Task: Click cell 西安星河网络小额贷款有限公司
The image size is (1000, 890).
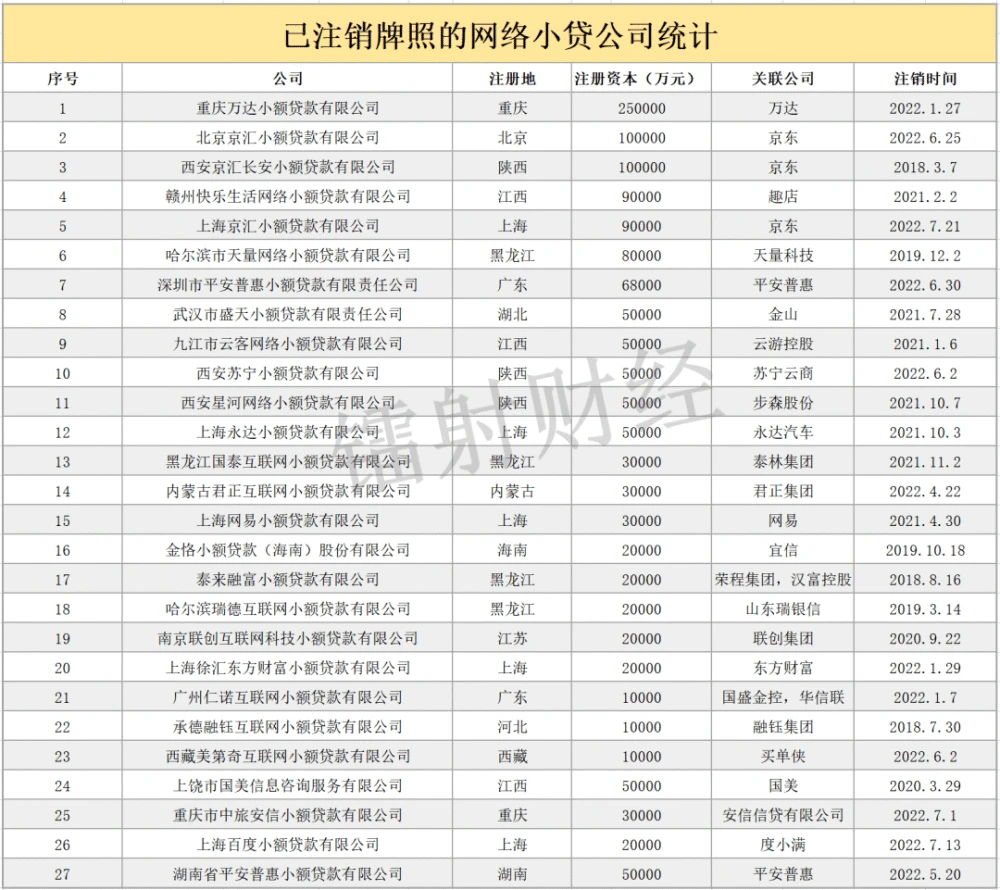Action: click(288, 403)
